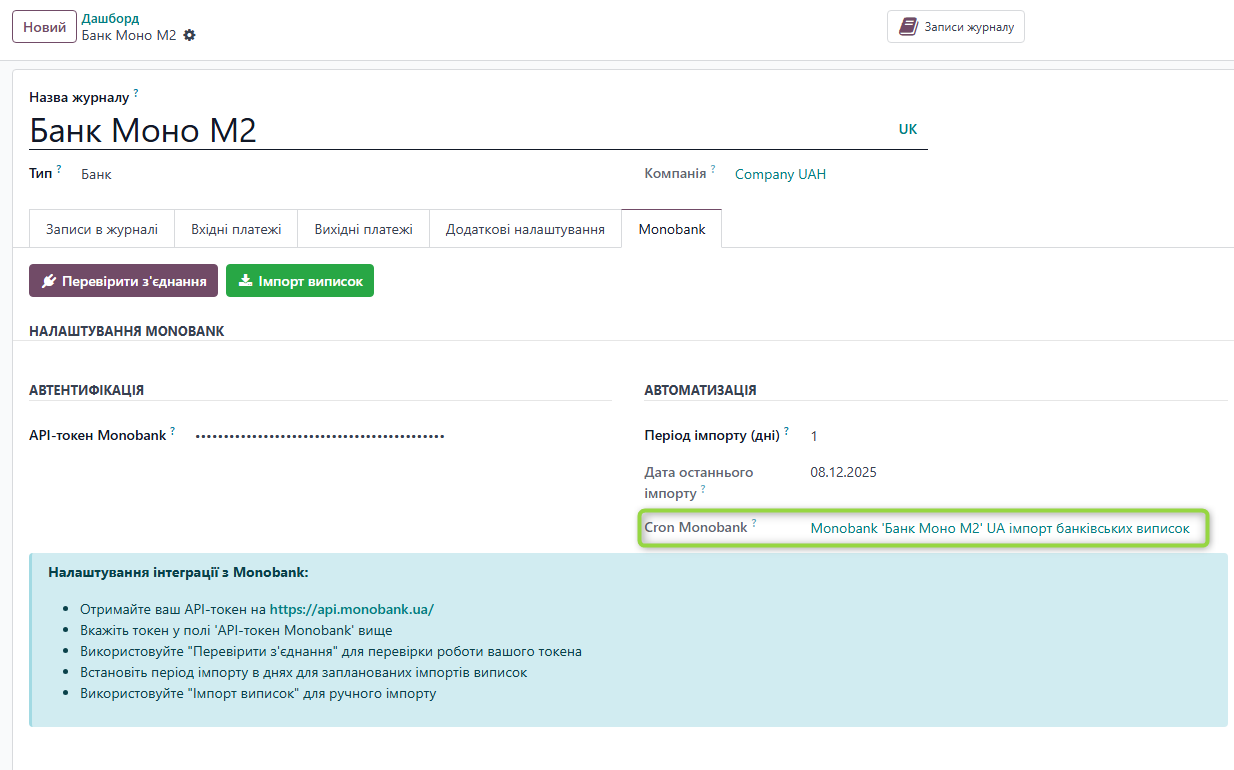Select the Записи в журналі tab
This screenshot has width=1234, height=770.
(100, 229)
